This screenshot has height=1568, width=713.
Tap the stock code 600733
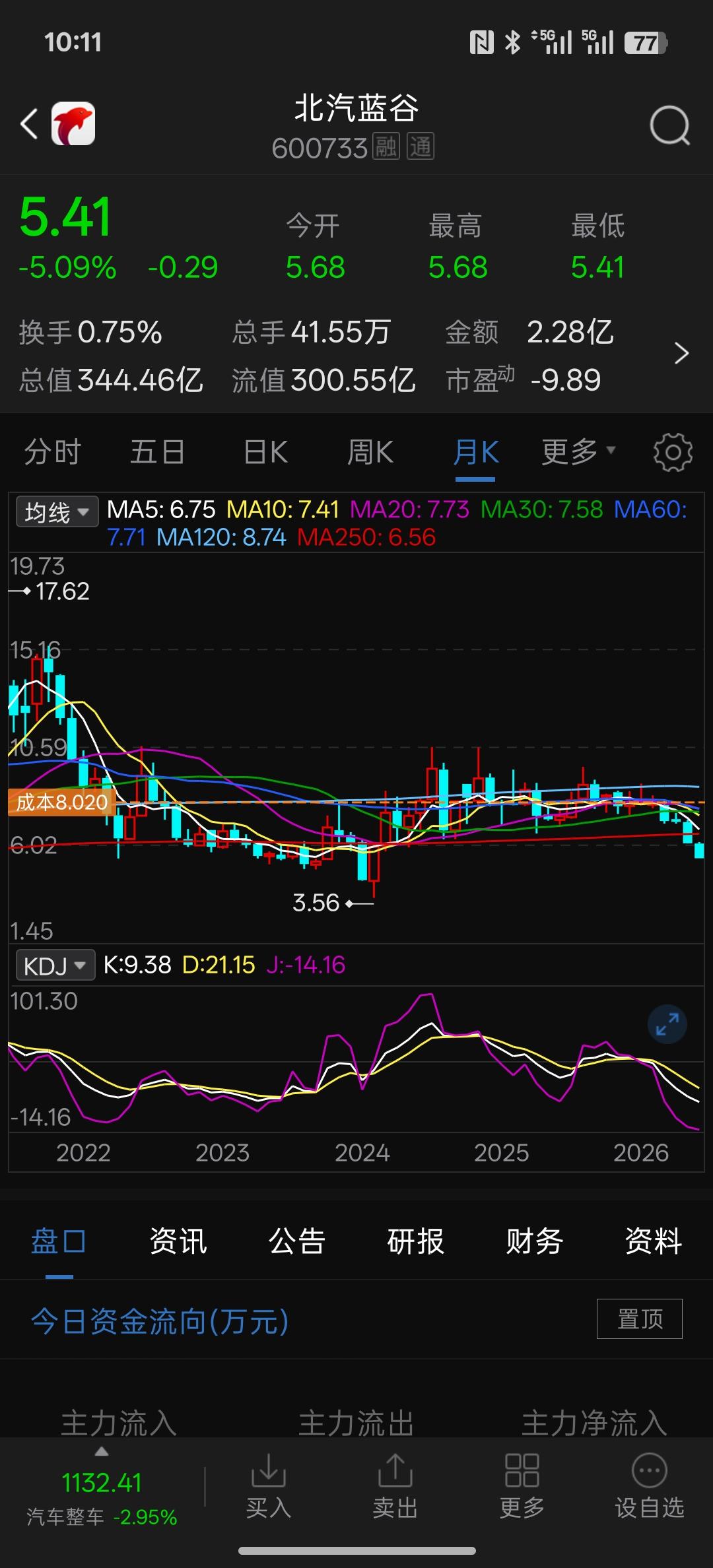(320, 148)
